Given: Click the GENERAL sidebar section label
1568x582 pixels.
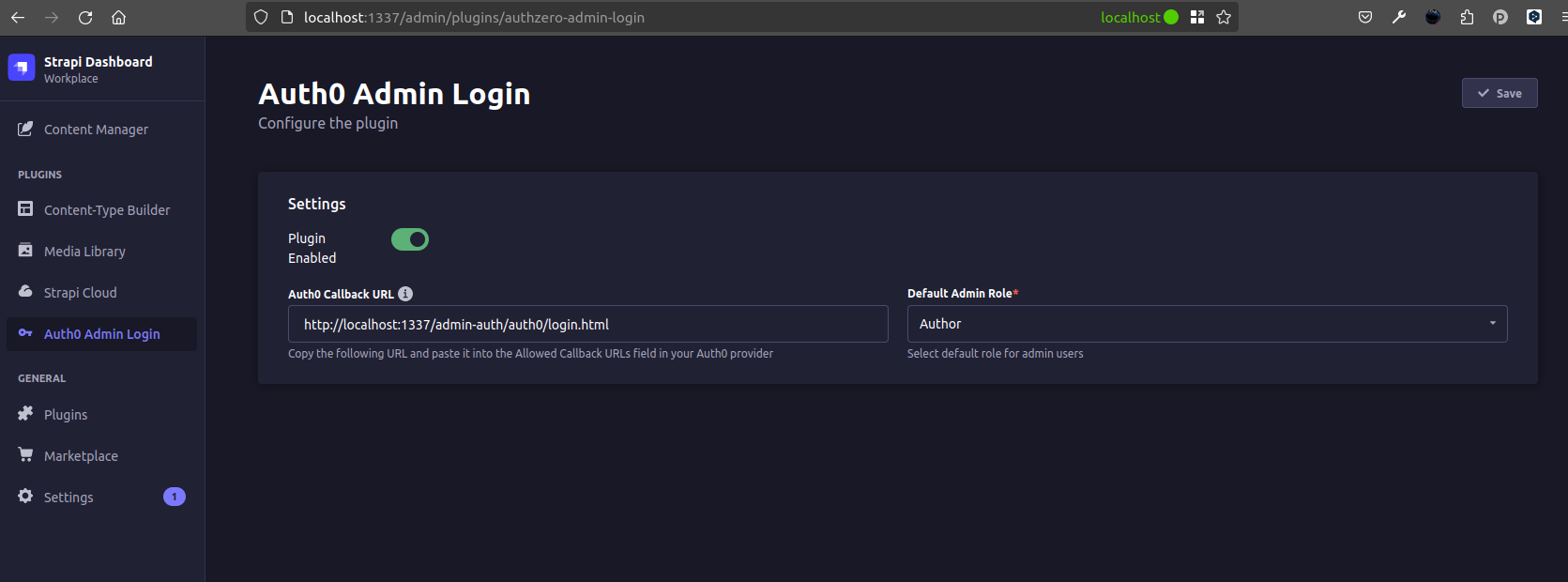Looking at the screenshot, I should pyautogui.click(x=41, y=378).
